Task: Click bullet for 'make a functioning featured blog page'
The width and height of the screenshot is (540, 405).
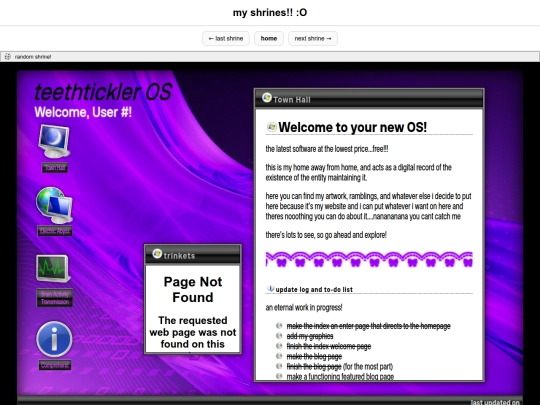Action: click(x=279, y=376)
